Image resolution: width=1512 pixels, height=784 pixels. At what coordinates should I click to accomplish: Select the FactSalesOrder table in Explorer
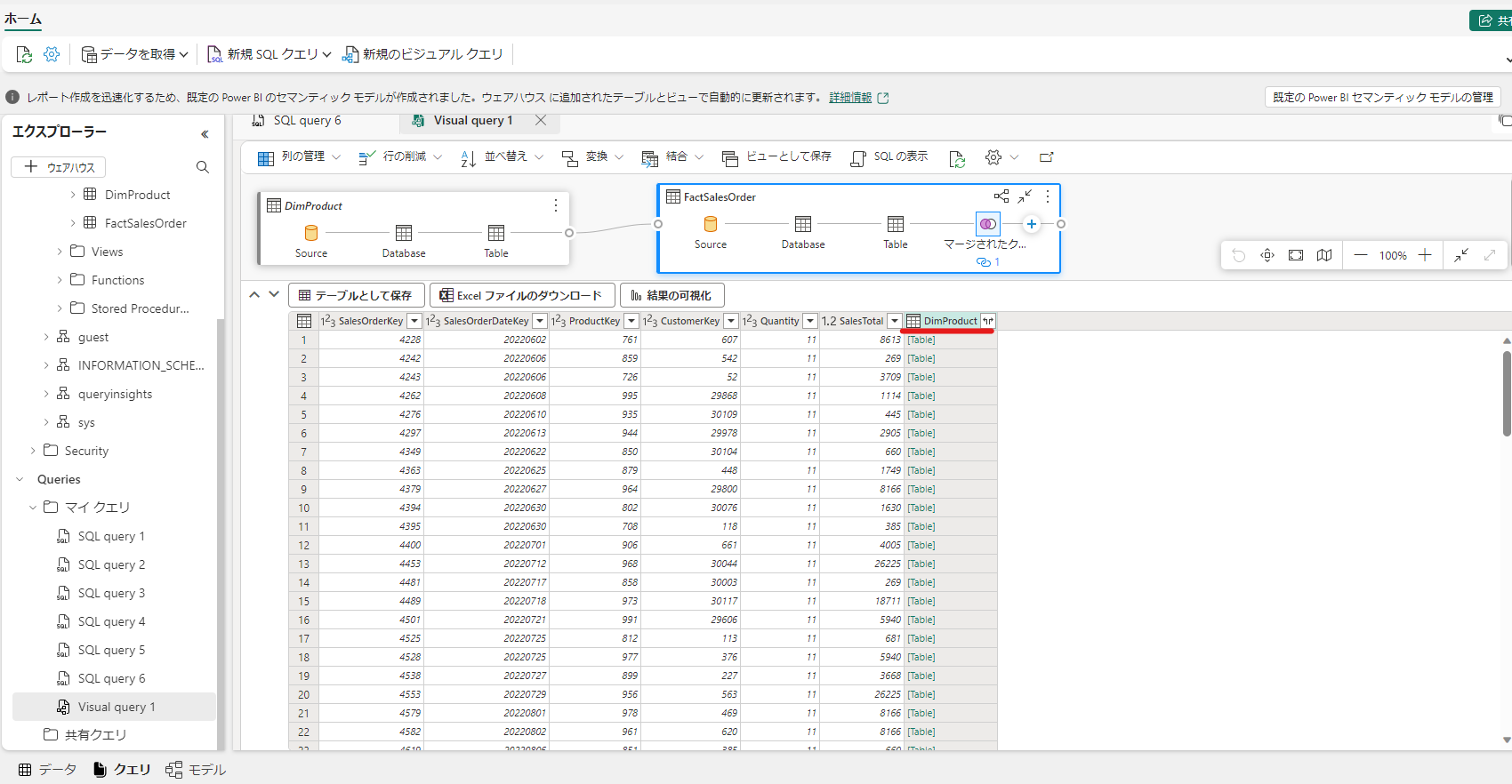145,223
